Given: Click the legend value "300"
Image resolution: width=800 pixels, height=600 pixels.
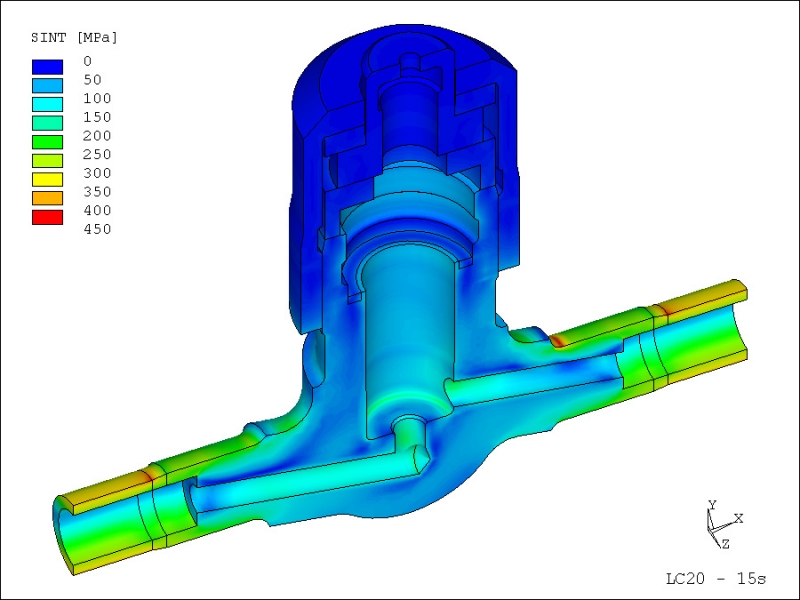Looking at the screenshot, I should pos(97,173).
